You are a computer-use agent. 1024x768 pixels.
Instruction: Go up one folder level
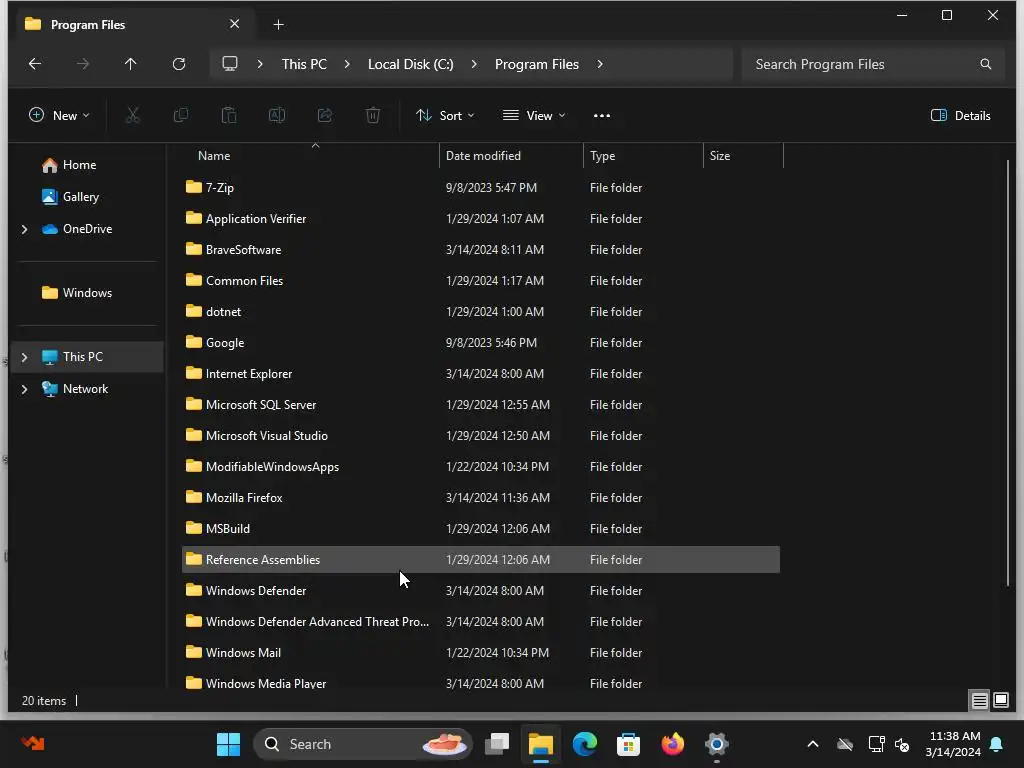point(131,64)
